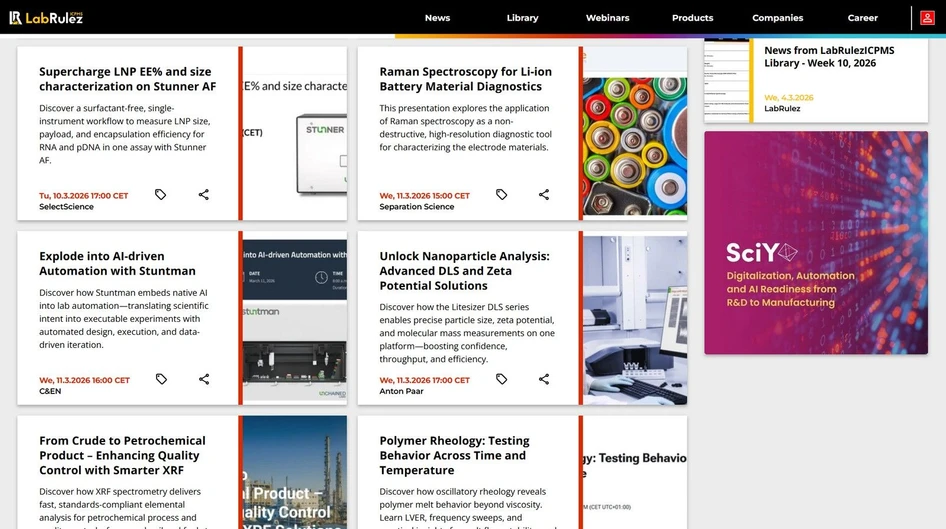Click the SciY digitalization banner ad
This screenshot has width=946, height=529.
pyautogui.click(x=816, y=242)
